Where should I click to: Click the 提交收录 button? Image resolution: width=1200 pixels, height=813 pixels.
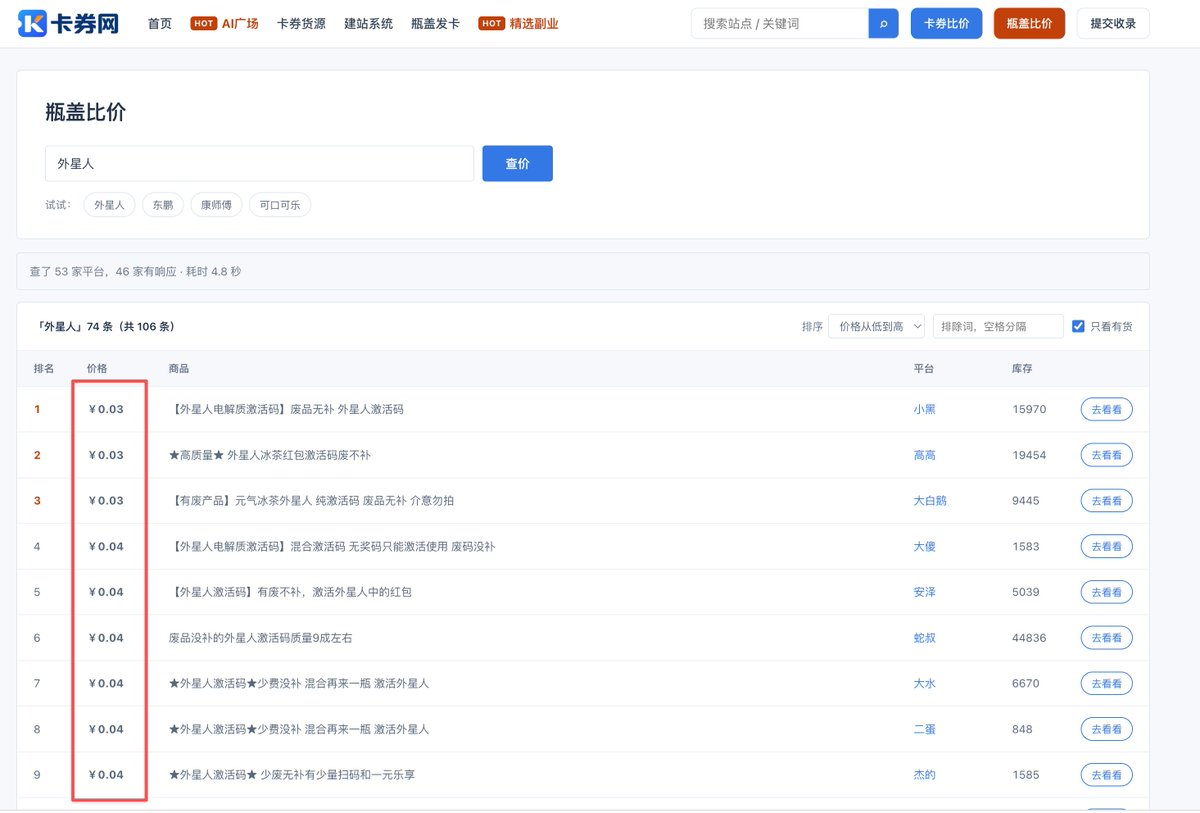tap(1113, 23)
